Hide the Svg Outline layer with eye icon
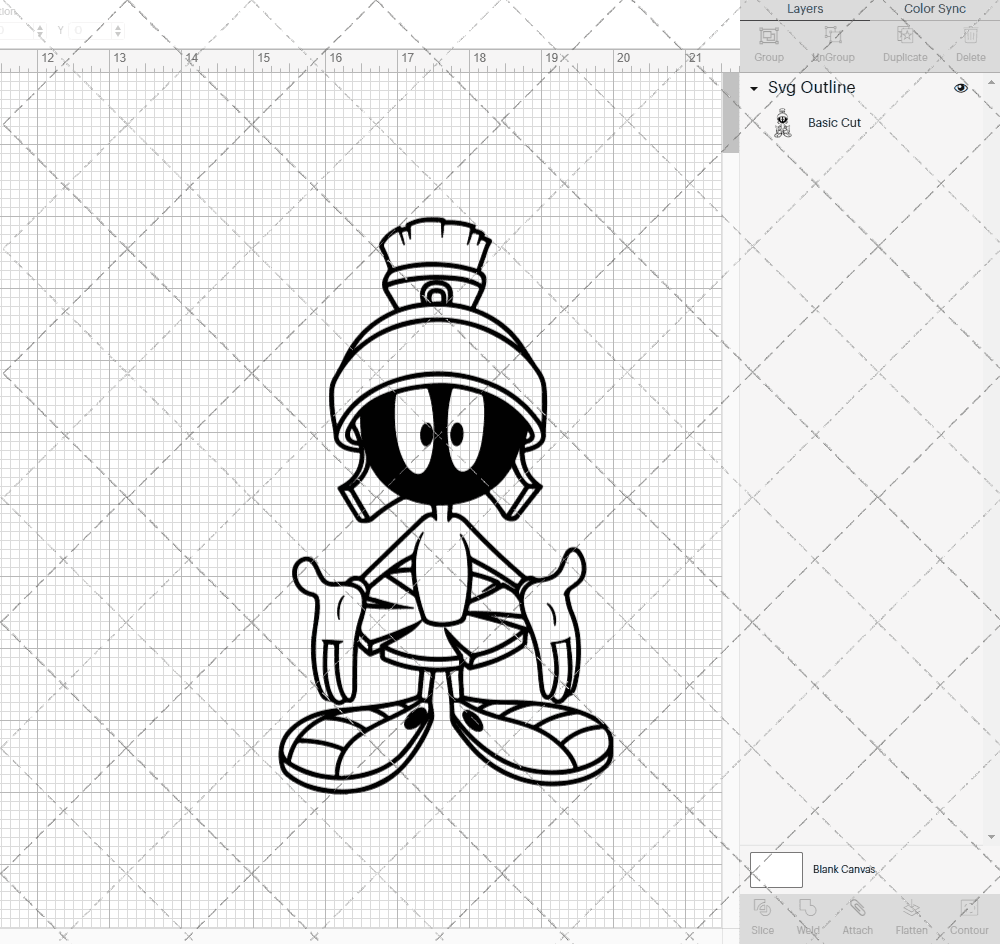The width and height of the screenshot is (1000, 944). pyautogui.click(x=960, y=88)
